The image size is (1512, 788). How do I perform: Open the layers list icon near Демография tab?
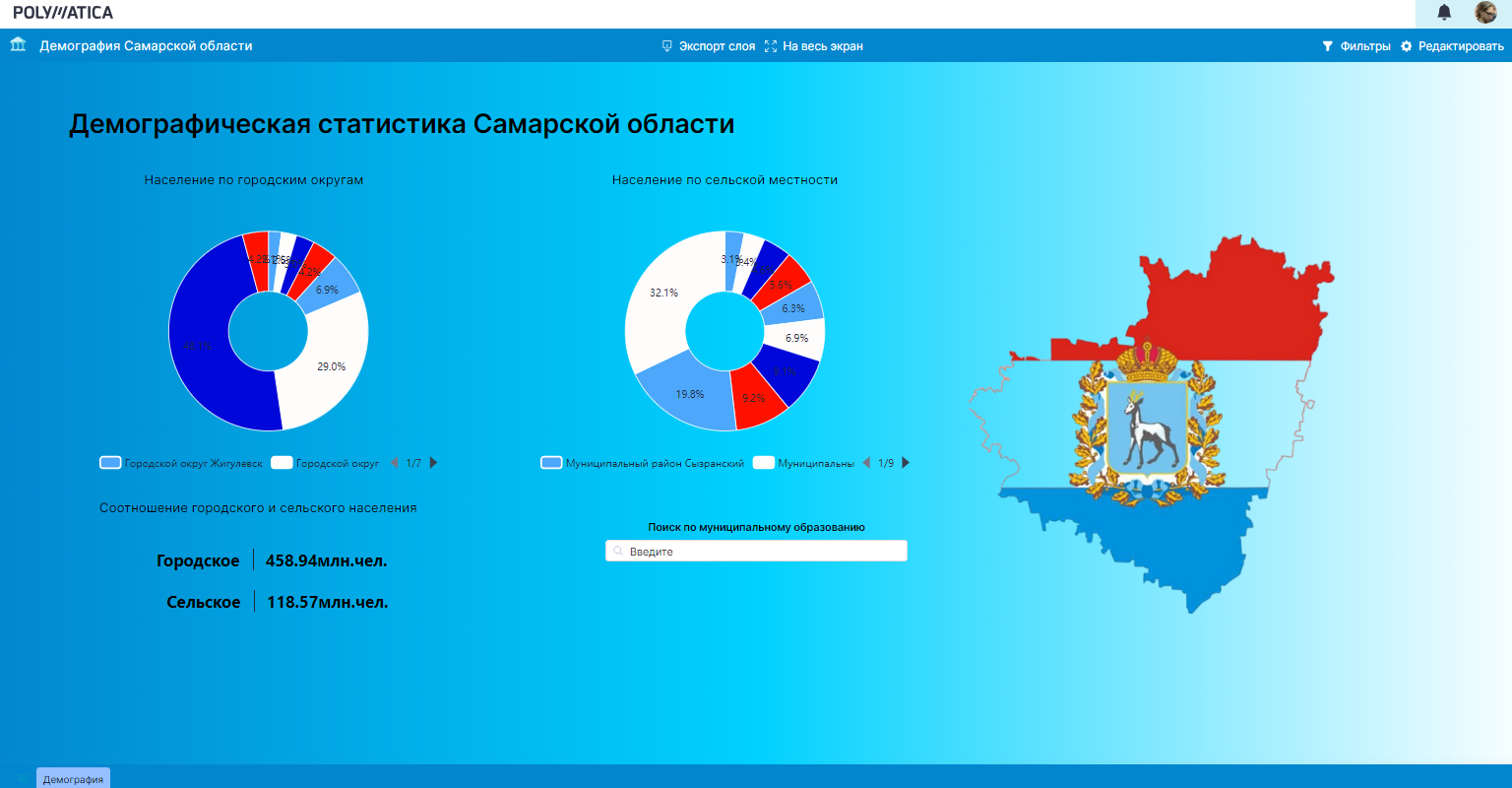click(x=22, y=778)
